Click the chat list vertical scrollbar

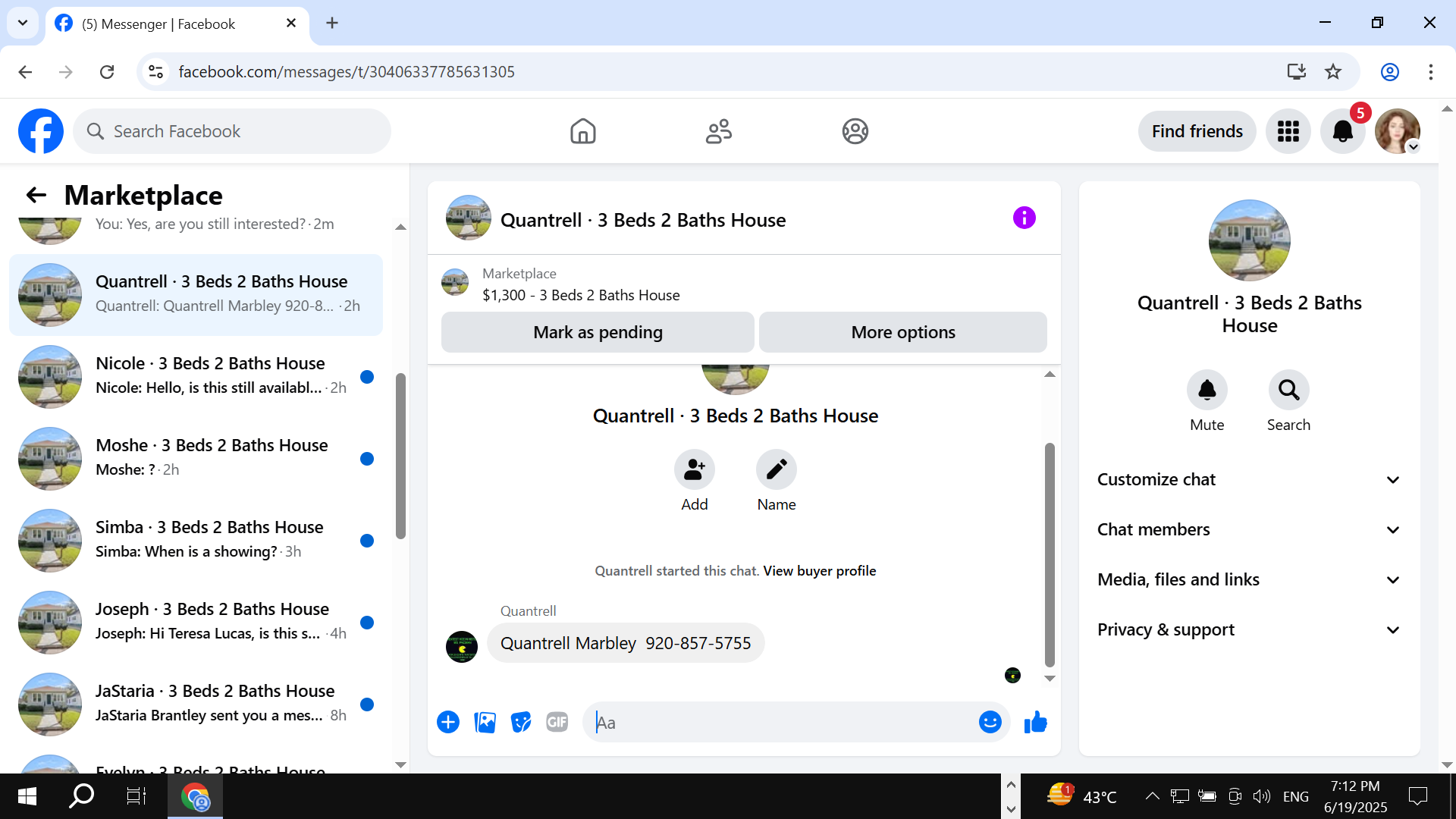400,456
